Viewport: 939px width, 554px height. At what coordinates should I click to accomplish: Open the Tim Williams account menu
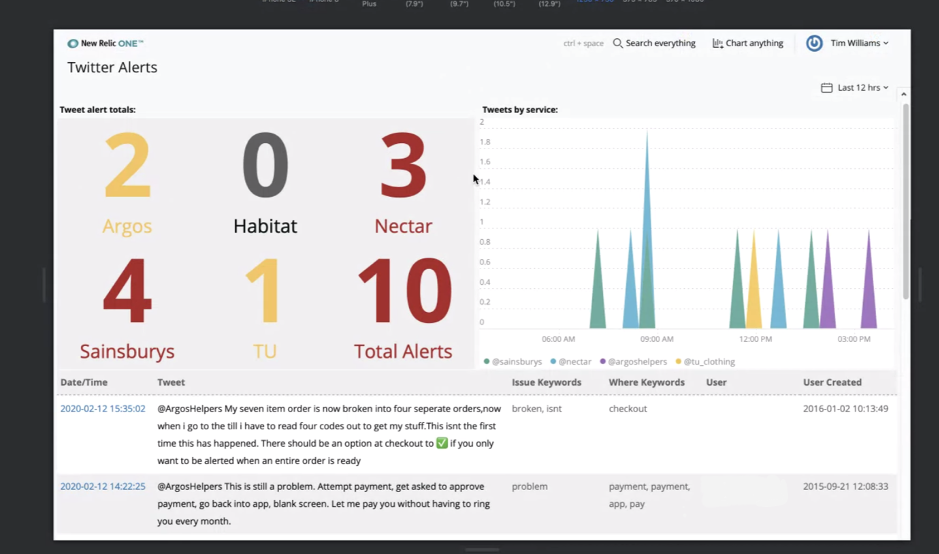[859, 43]
